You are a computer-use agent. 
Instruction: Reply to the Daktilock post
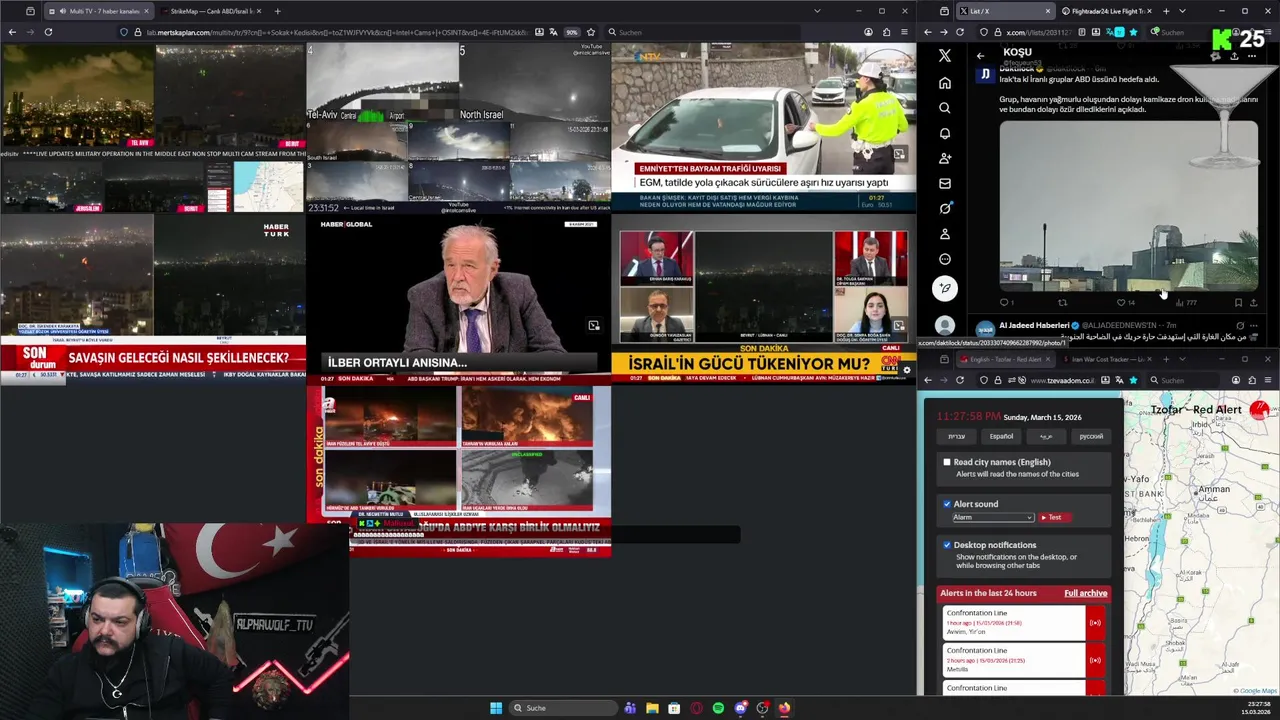click(x=1005, y=302)
